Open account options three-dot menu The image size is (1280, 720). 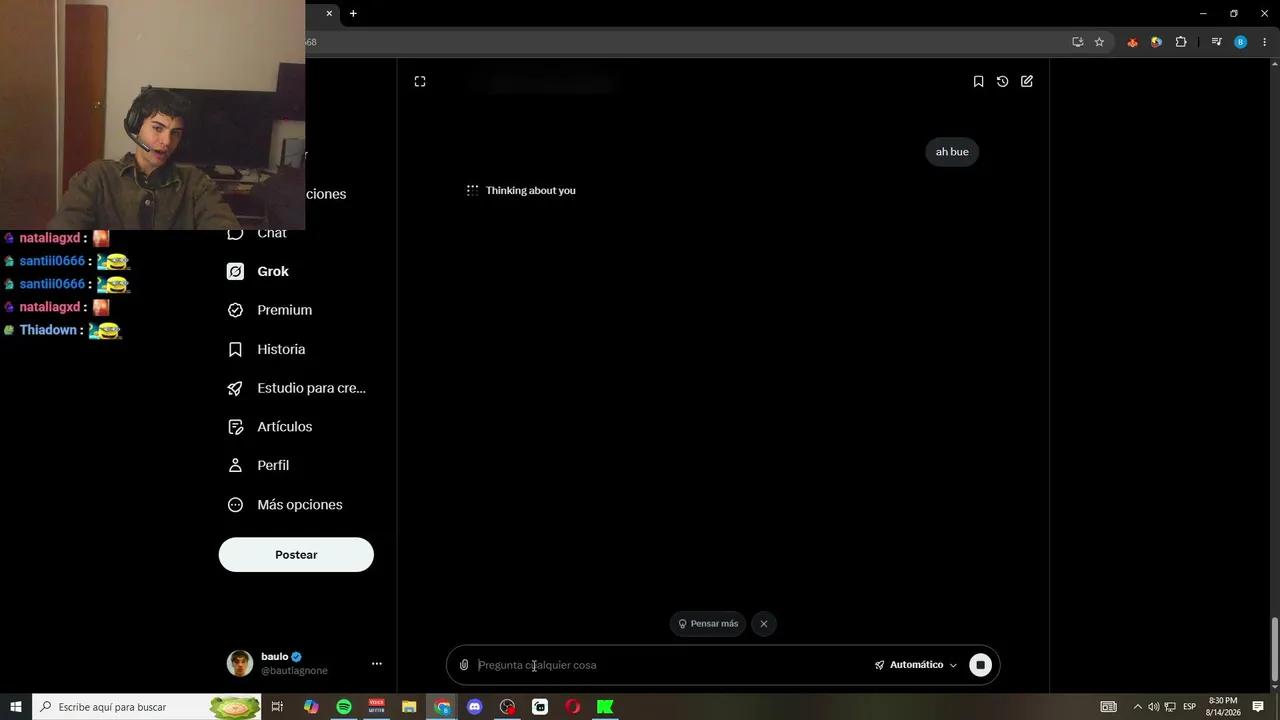tap(377, 664)
